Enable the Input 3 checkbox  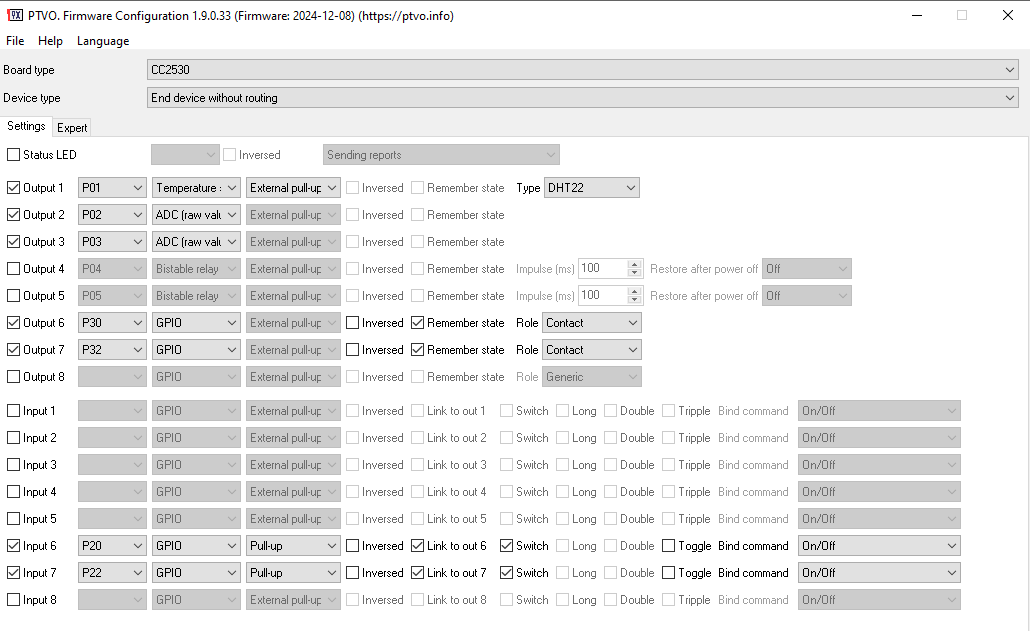coord(13,464)
